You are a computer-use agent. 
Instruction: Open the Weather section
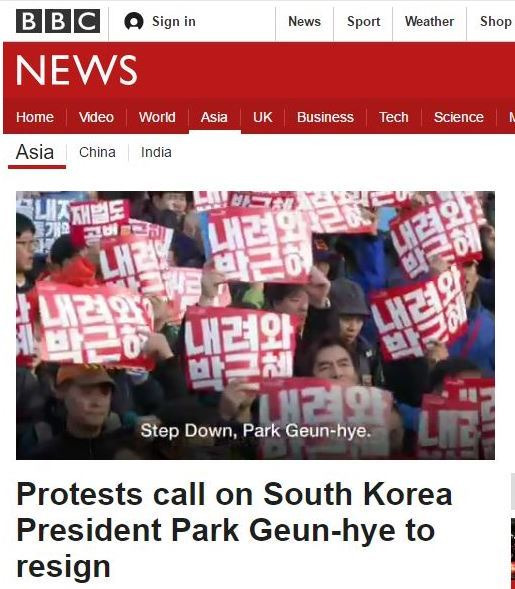point(429,21)
